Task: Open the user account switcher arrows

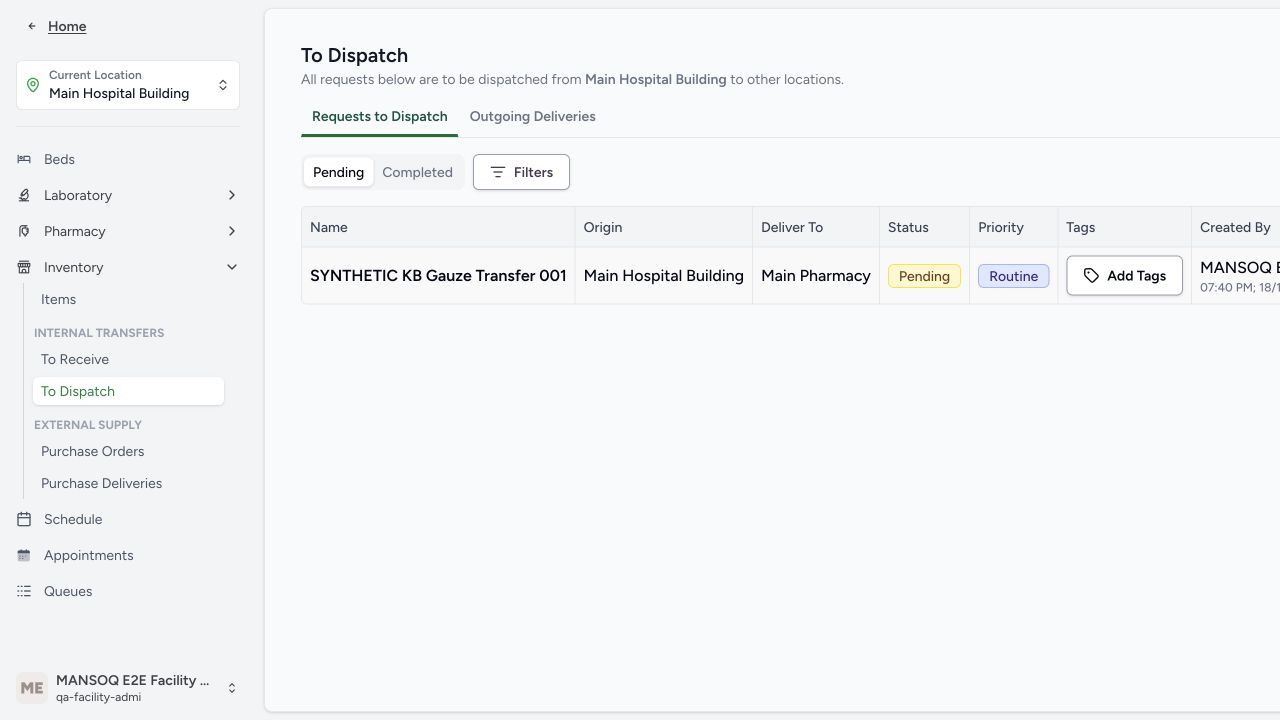Action: pyautogui.click(x=232, y=688)
